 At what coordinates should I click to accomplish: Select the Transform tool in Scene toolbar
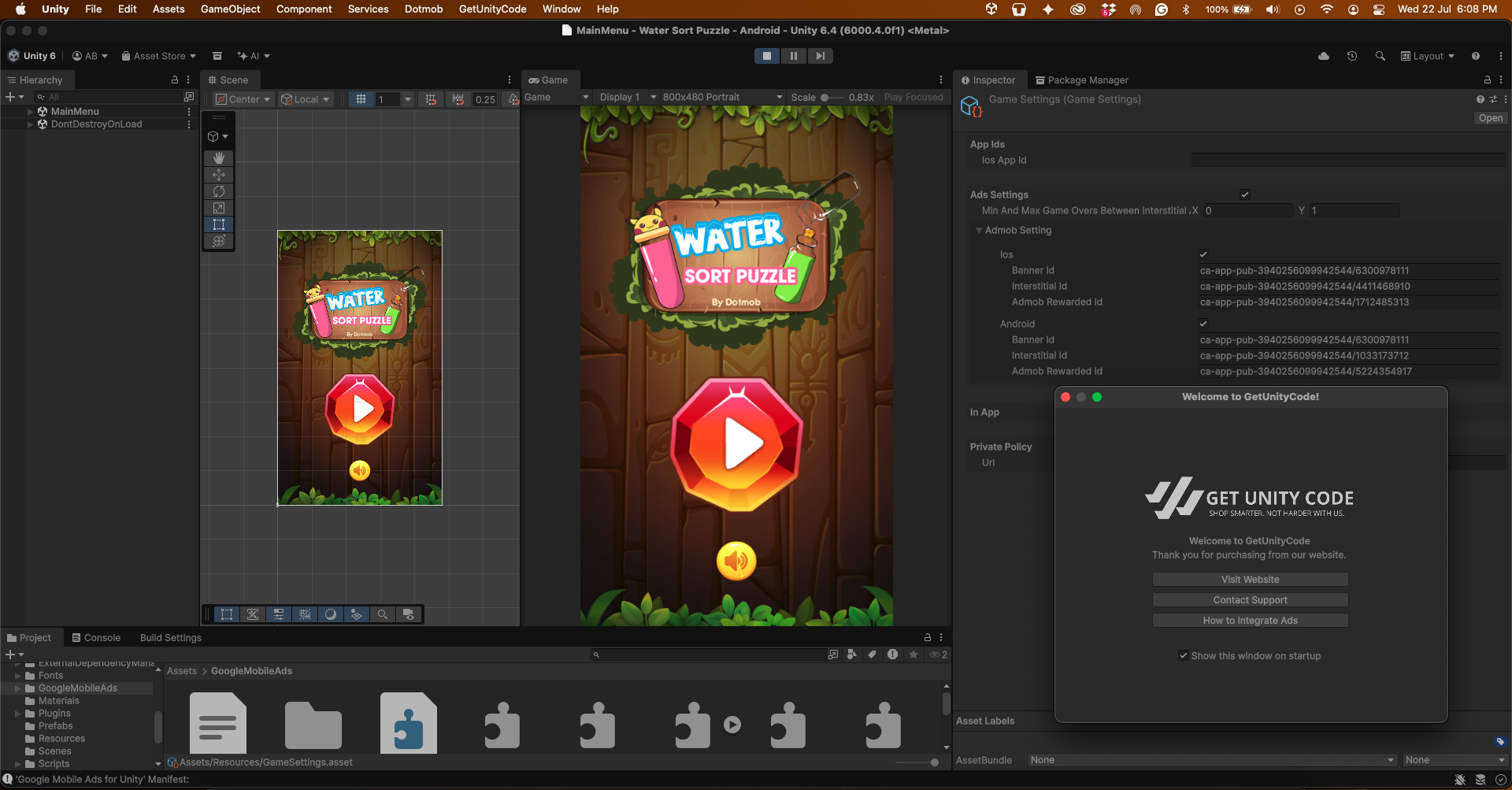click(x=219, y=241)
